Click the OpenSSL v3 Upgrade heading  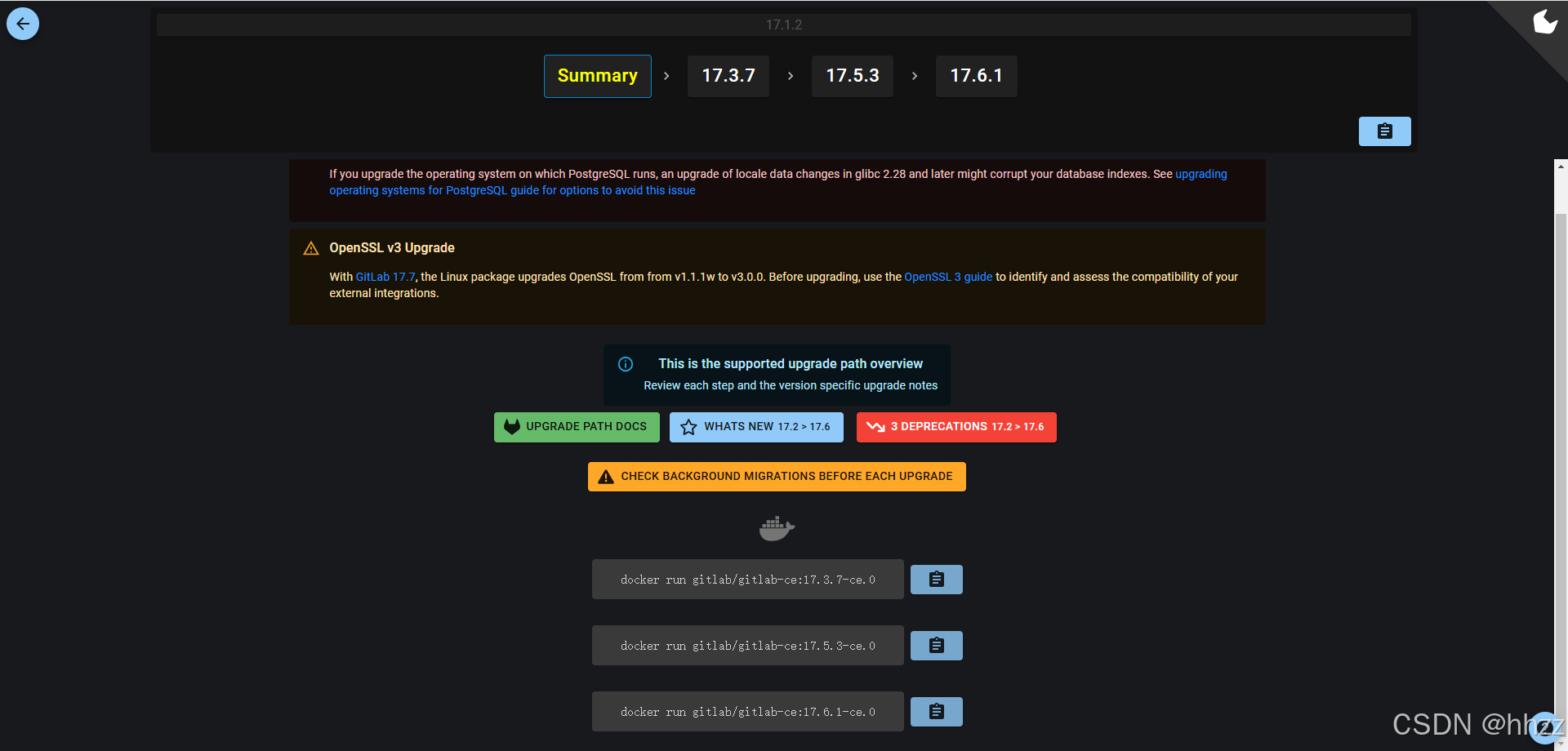392,248
